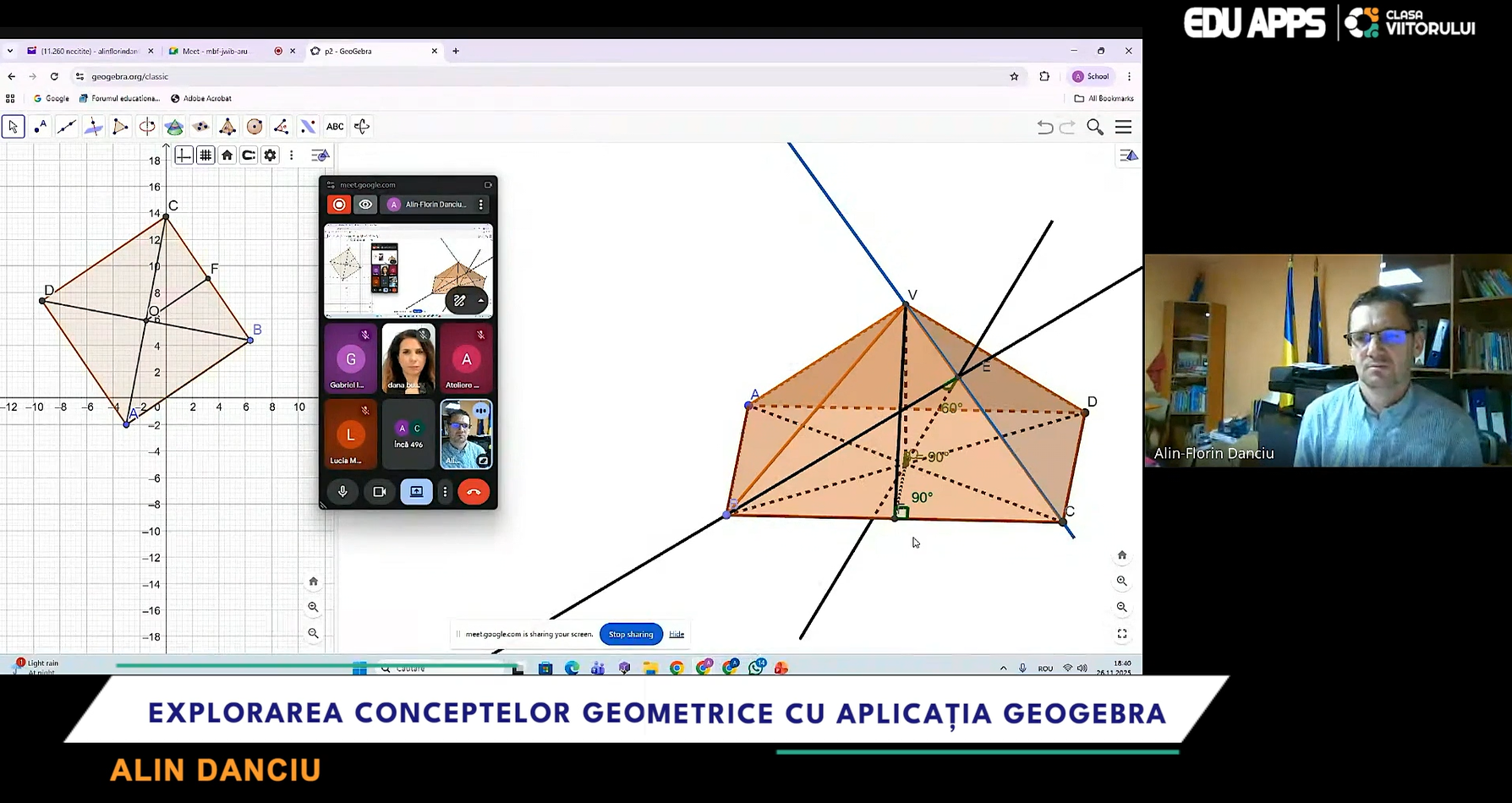Expand the annotation arrow on Meet preview
This screenshot has width=1512, height=803.
(481, 301)
